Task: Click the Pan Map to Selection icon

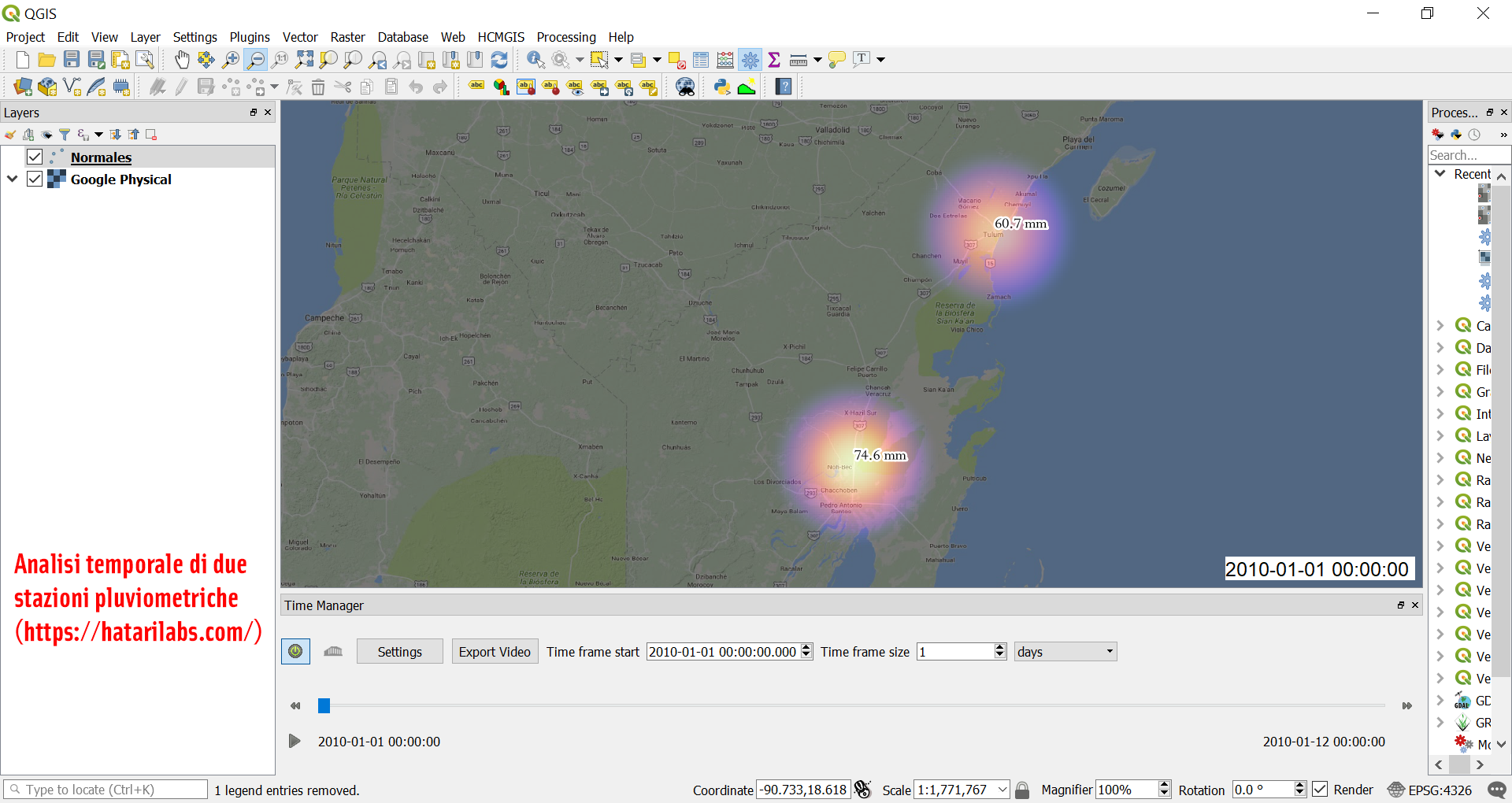Action: pos(206,60)
